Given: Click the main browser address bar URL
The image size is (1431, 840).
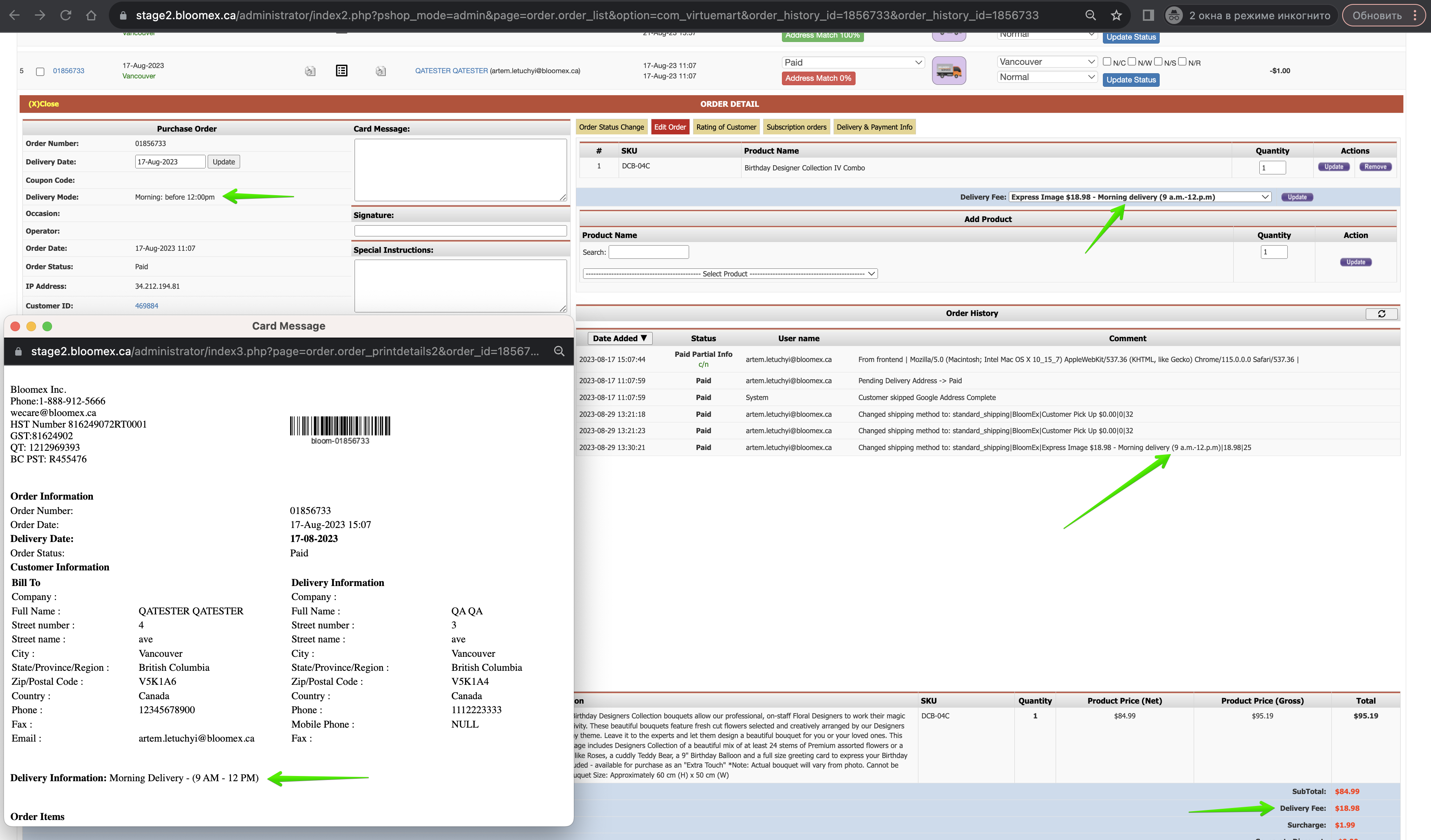Looking at the screenshot, I should coord(587,15).
